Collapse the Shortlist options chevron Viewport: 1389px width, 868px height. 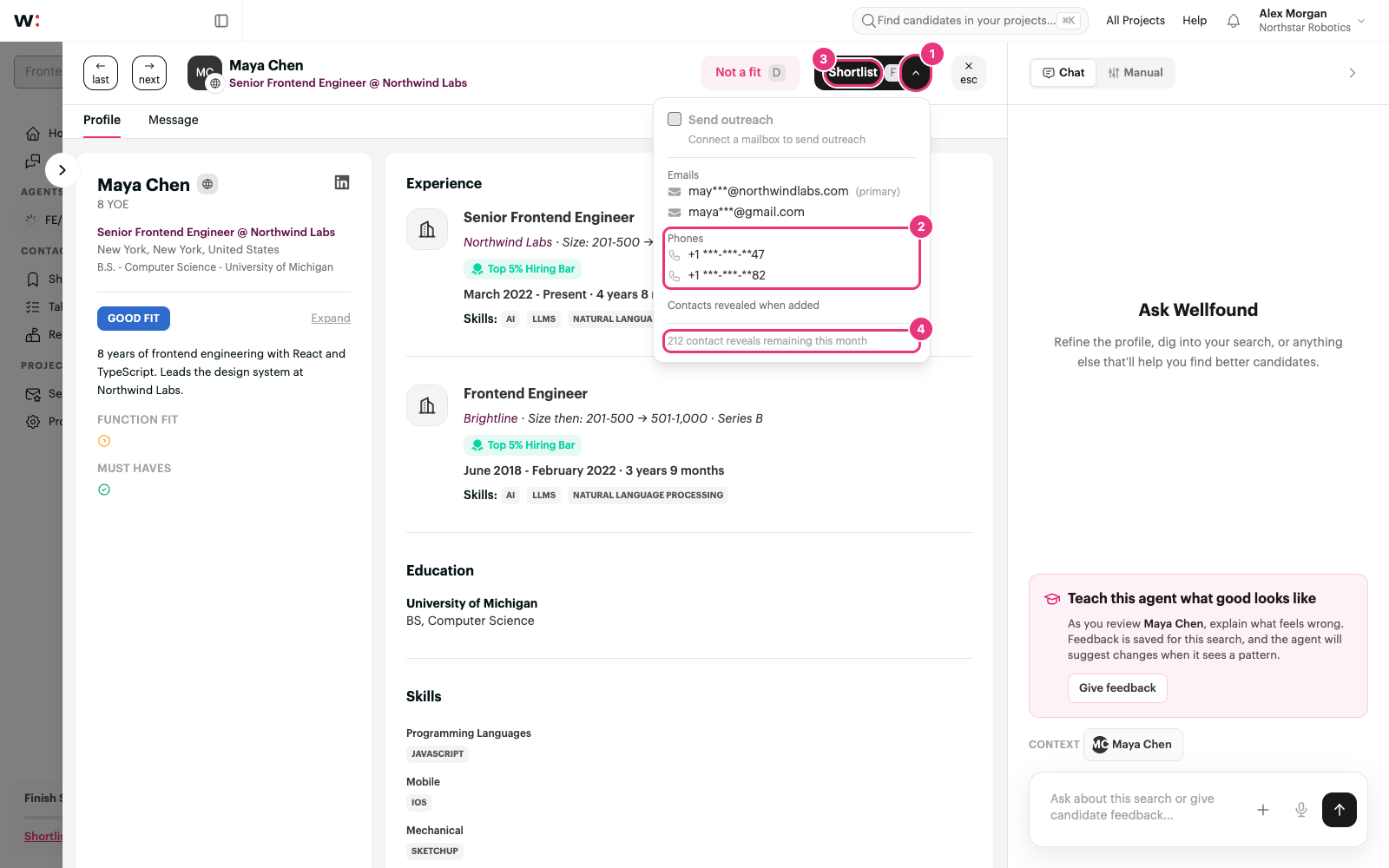(x=915, y=73)
